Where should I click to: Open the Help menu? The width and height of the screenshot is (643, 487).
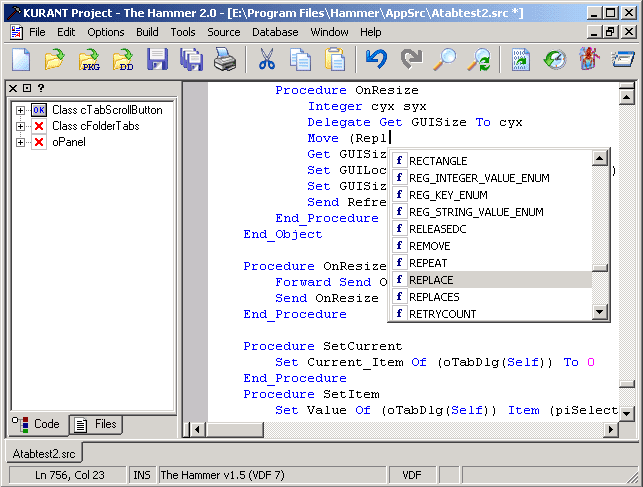coord(371,32)
